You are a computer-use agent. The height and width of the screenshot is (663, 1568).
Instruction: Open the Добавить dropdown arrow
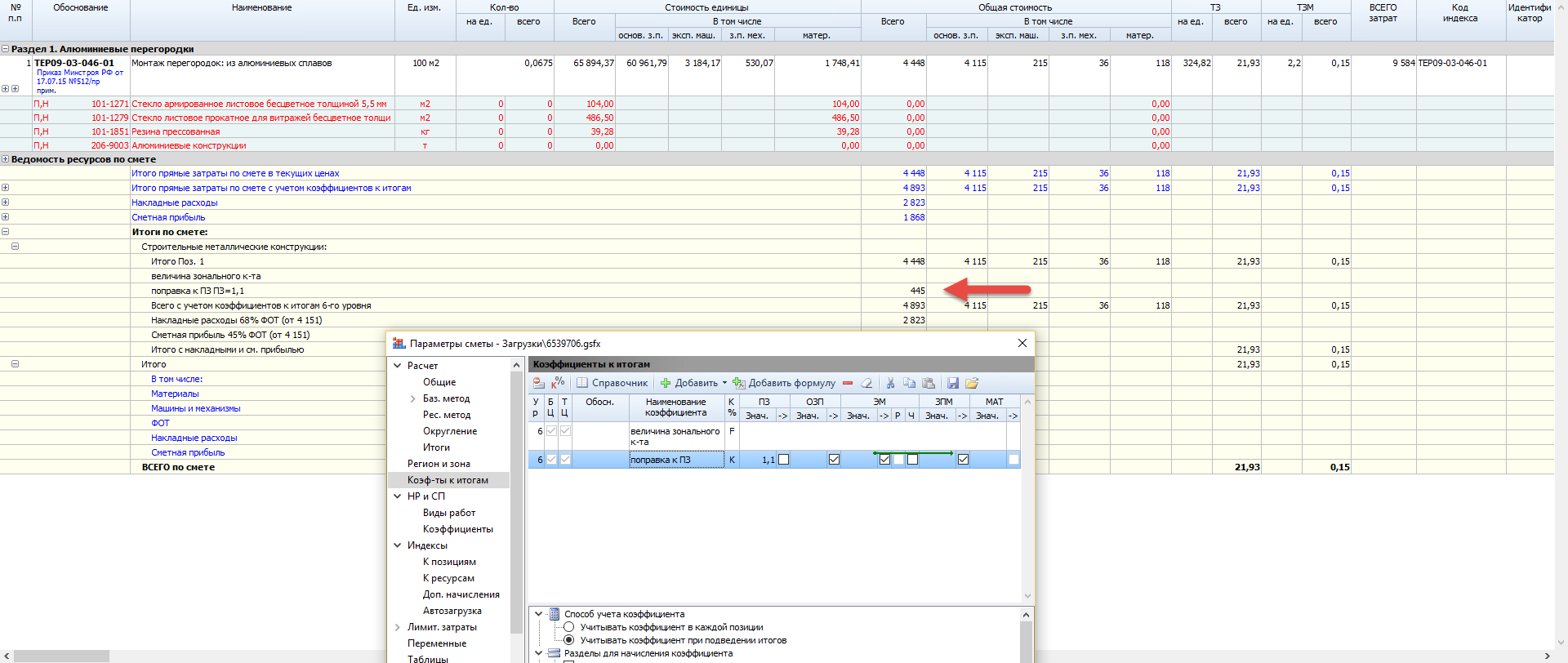point(724,383)
